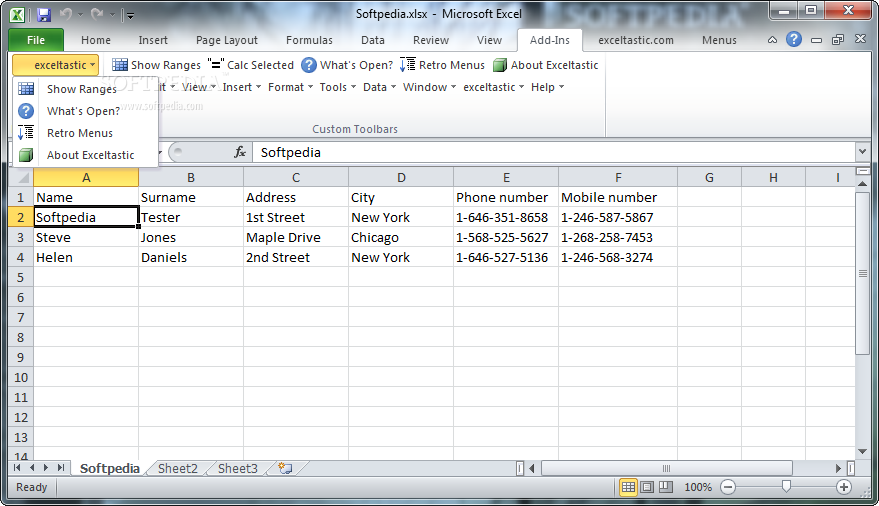This screenshot has width=879, height=506.
Task: Click formula bar containing Softpedia
Action: click(x=554, y=152)
